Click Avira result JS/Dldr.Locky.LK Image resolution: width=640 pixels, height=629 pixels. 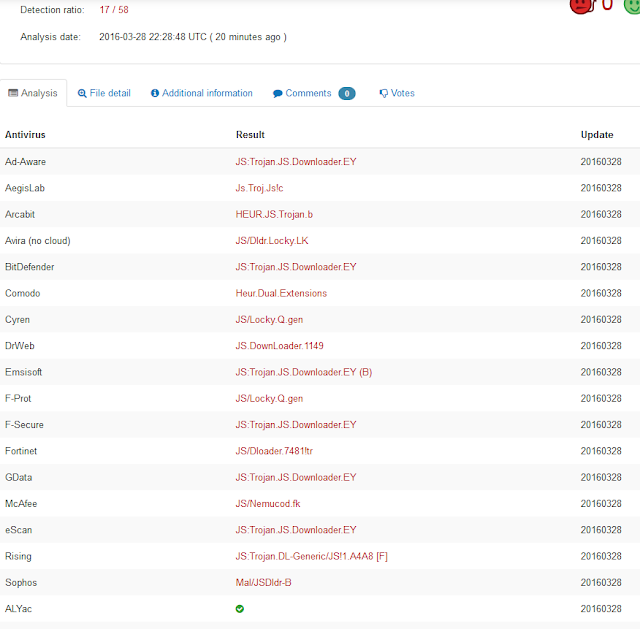tap(272, 241)
